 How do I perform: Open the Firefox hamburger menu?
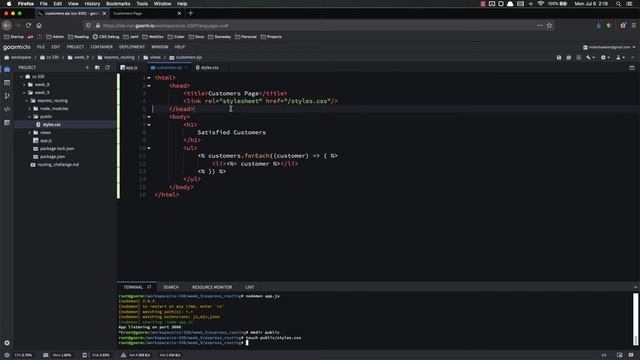point(633,25)
